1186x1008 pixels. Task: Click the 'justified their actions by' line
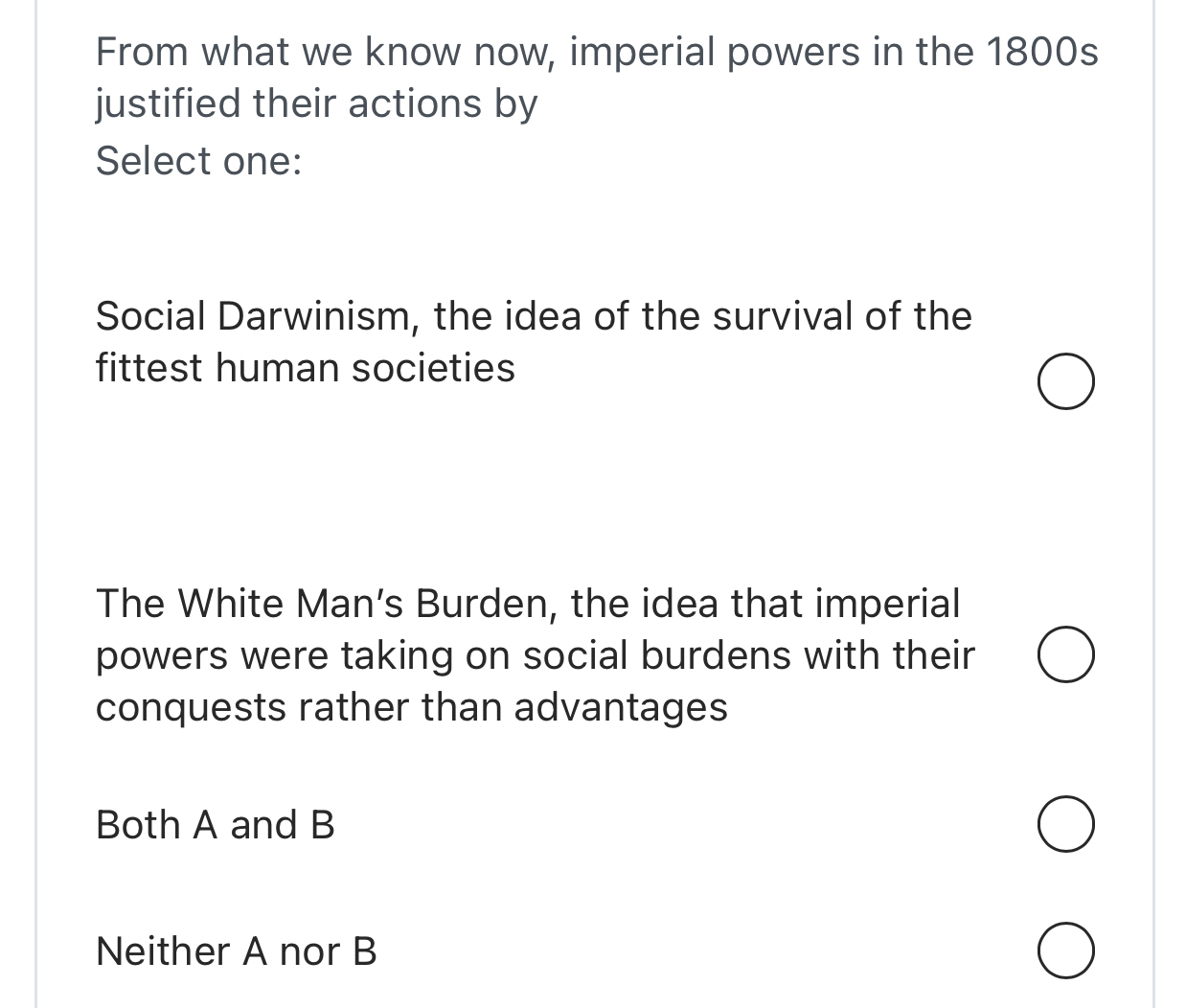317,104
